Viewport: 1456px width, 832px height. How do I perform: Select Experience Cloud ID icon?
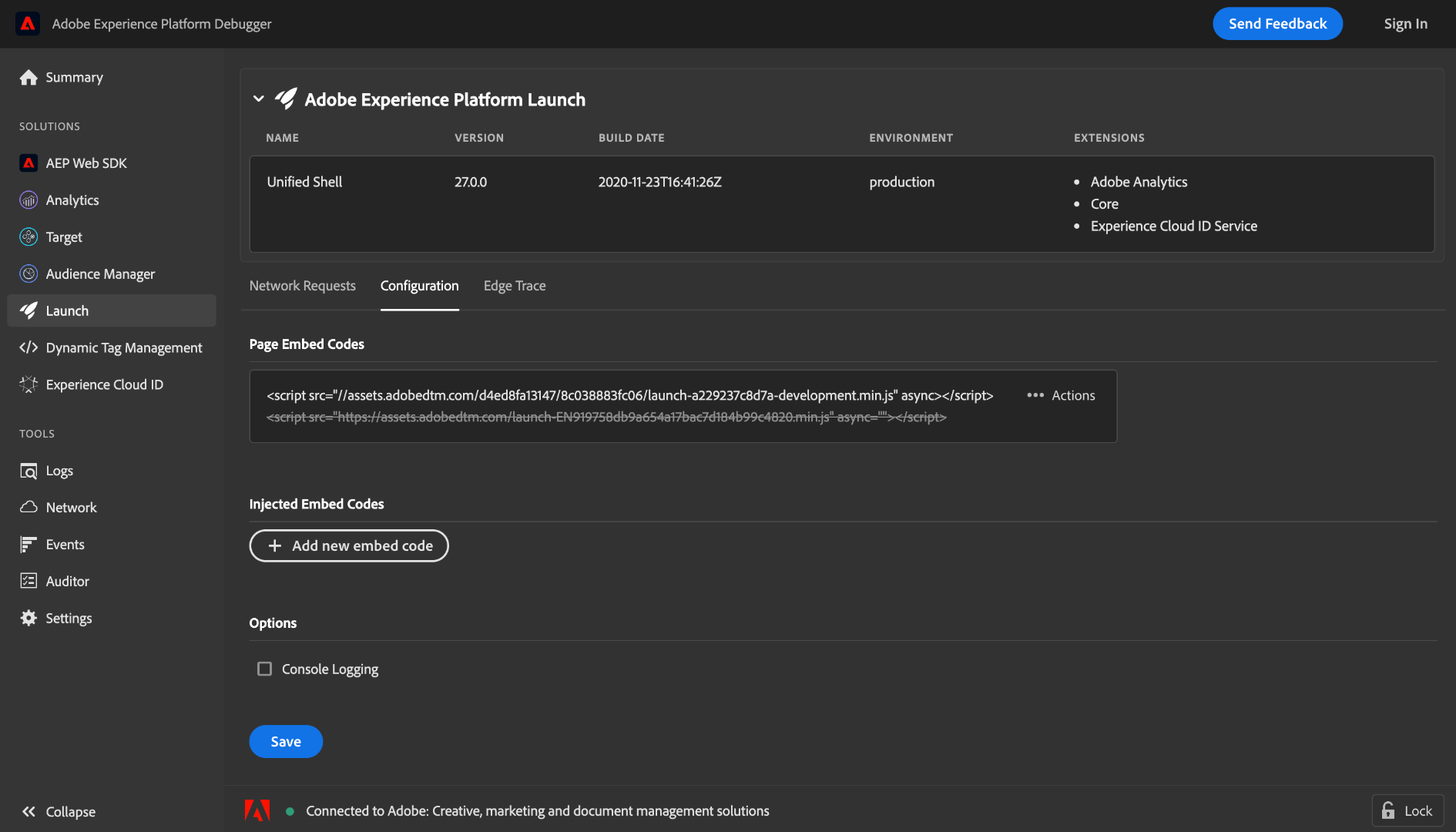29,384
